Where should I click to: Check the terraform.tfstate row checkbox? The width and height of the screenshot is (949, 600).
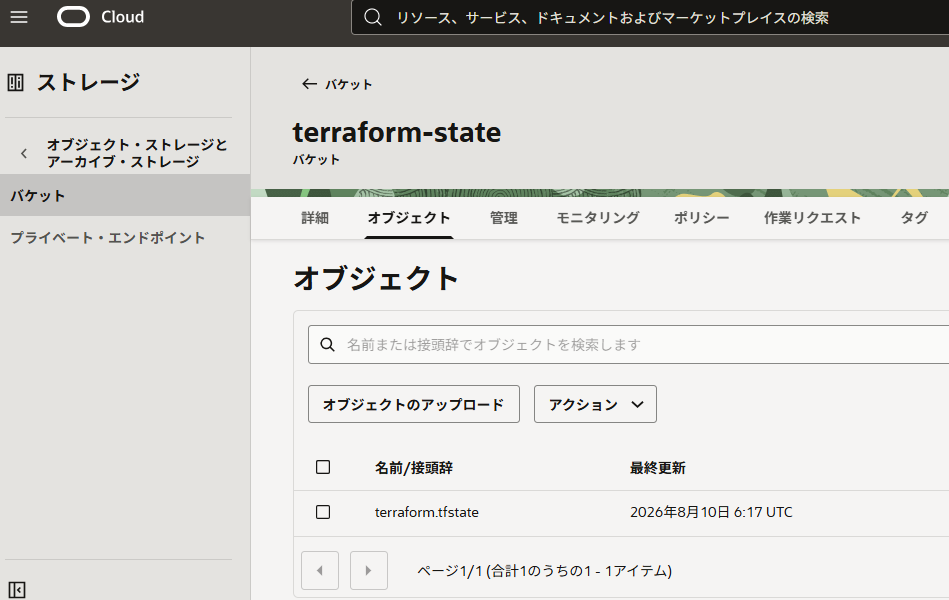(323, 512)
